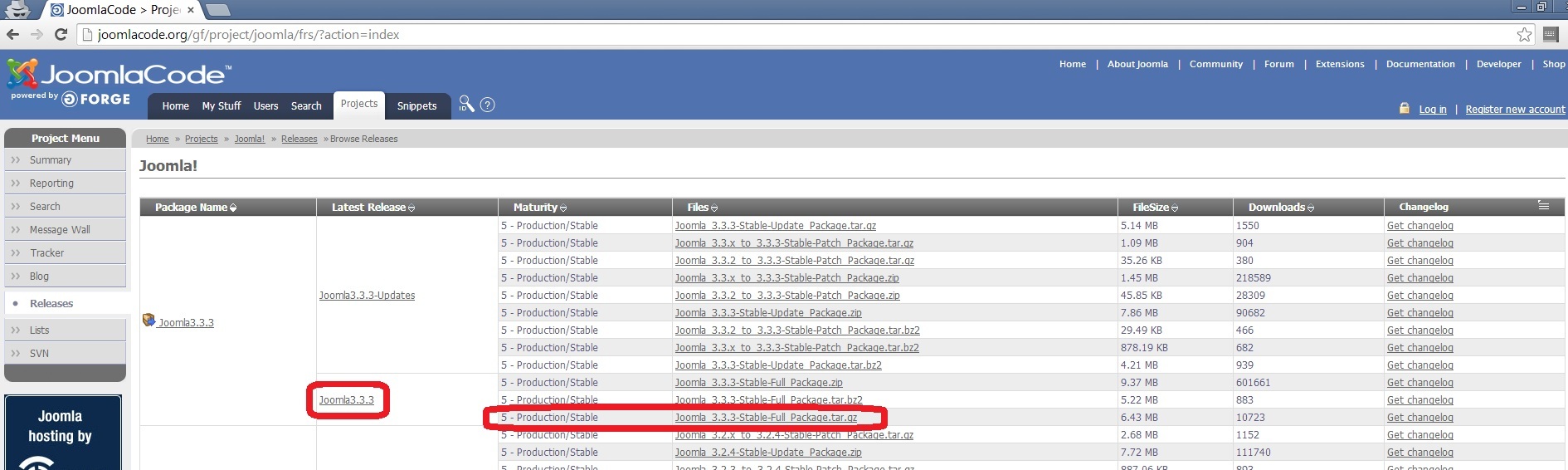This screenshot has height=470, width=1568.
Task: Click Register new account link
Action: (x=1515, y=110)
